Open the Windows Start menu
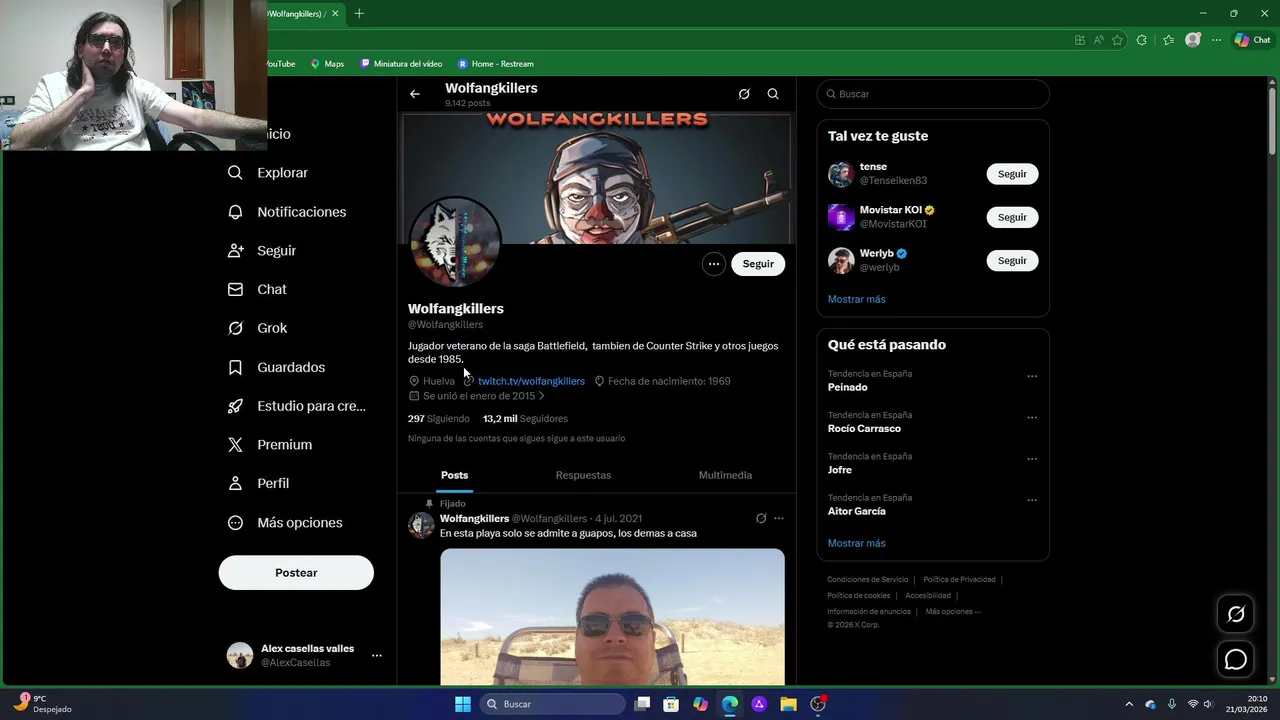 (x=463, y=704)
